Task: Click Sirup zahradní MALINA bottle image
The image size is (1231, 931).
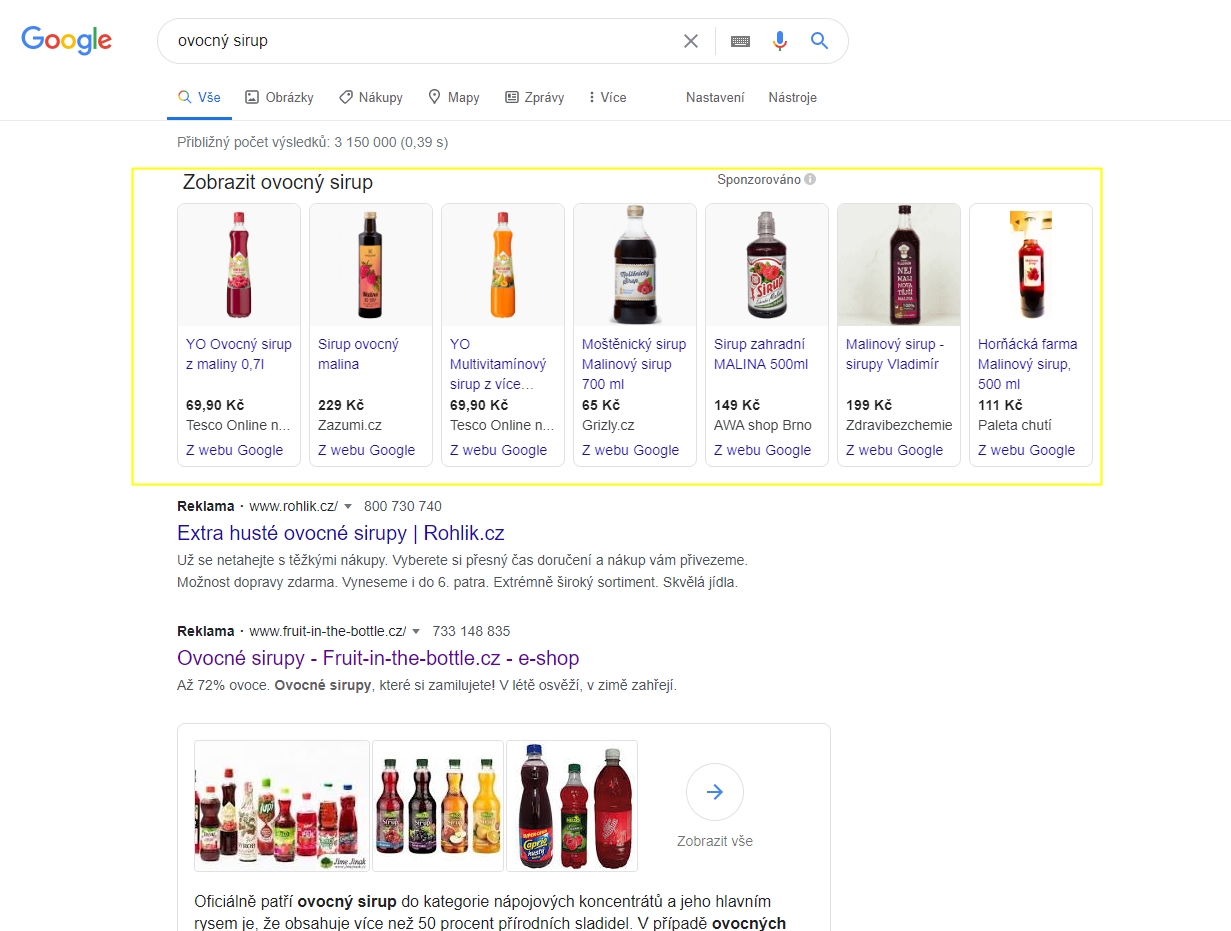Action: point(767,265)
